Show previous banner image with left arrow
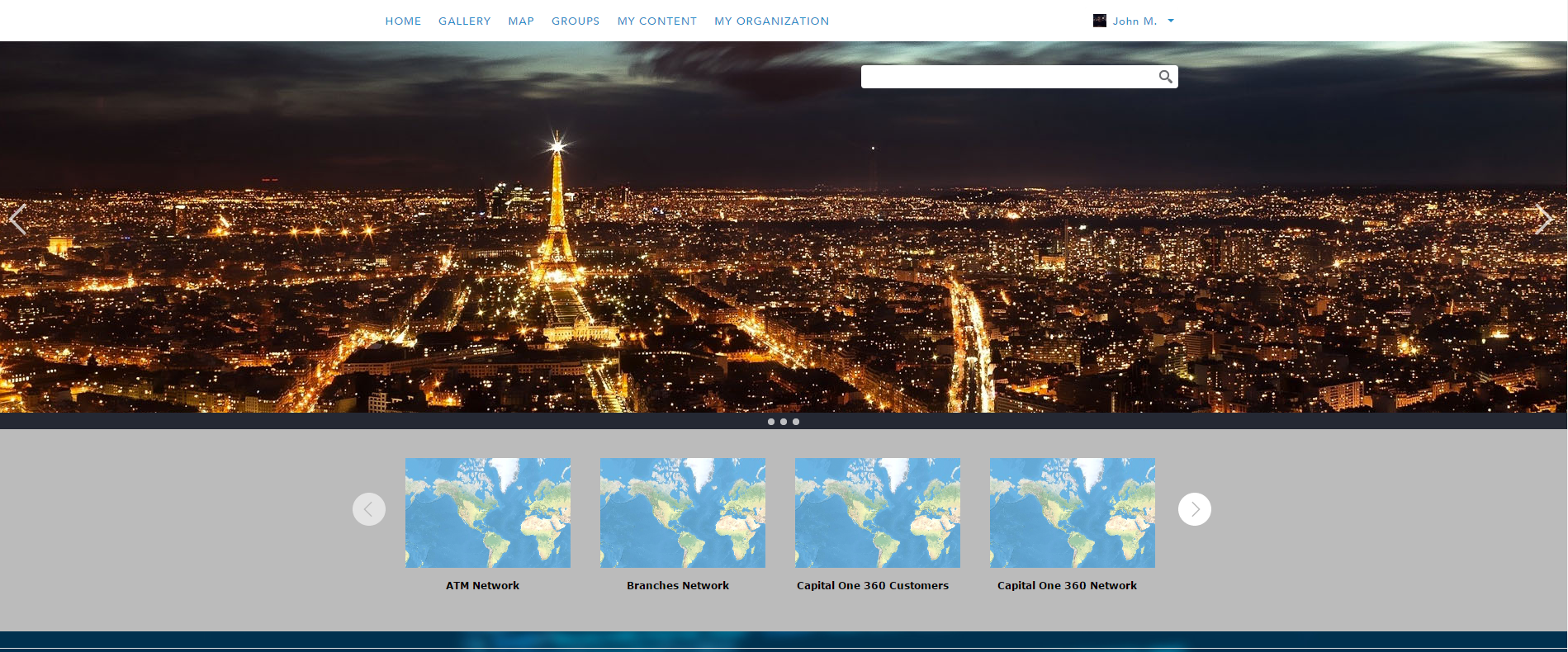The height and width of the screenshot is (652, 1568). point(17,220)
